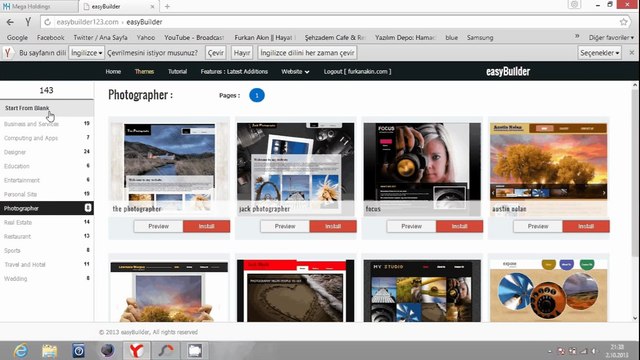The height and width of the screenshot is (360, 640).
Task: Open the Google bookmark
Action: coord(17,37)
